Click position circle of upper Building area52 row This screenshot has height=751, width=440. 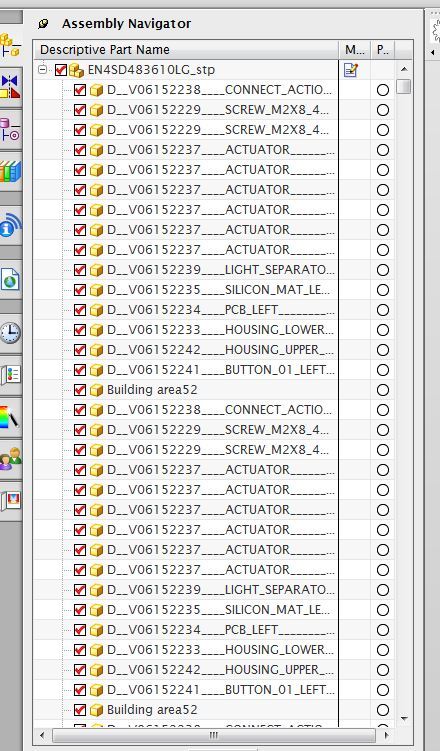(383, 390)
